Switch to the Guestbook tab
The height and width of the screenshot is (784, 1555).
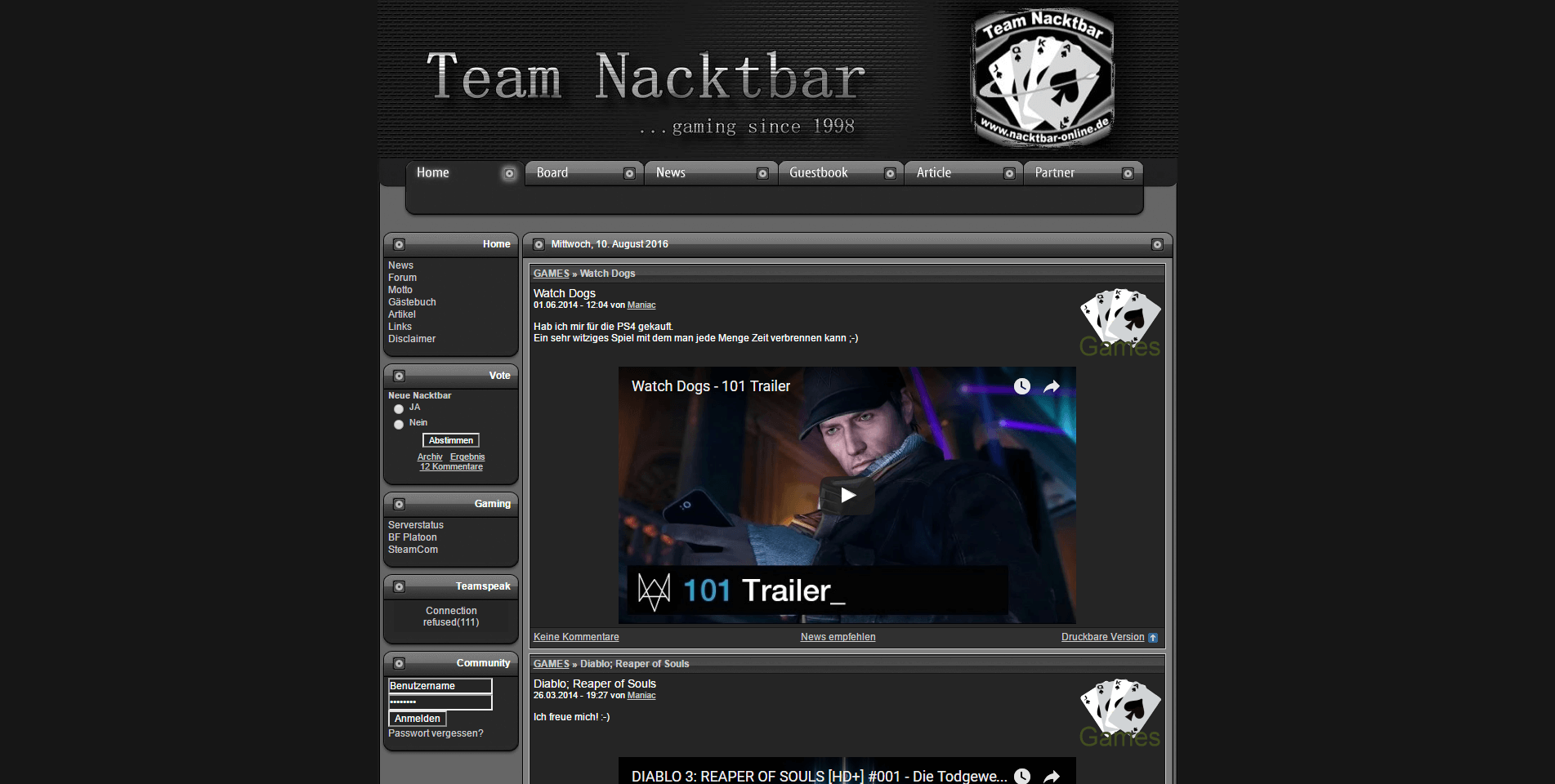(x=819, y=172)
